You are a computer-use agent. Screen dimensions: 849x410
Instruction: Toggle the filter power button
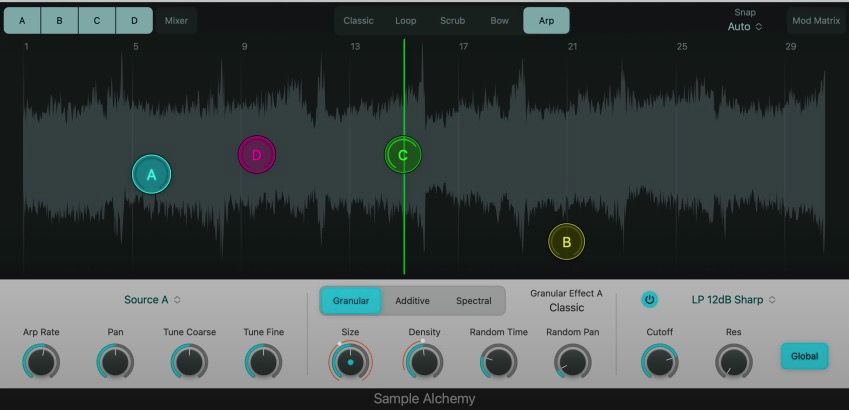click(650, 299)
